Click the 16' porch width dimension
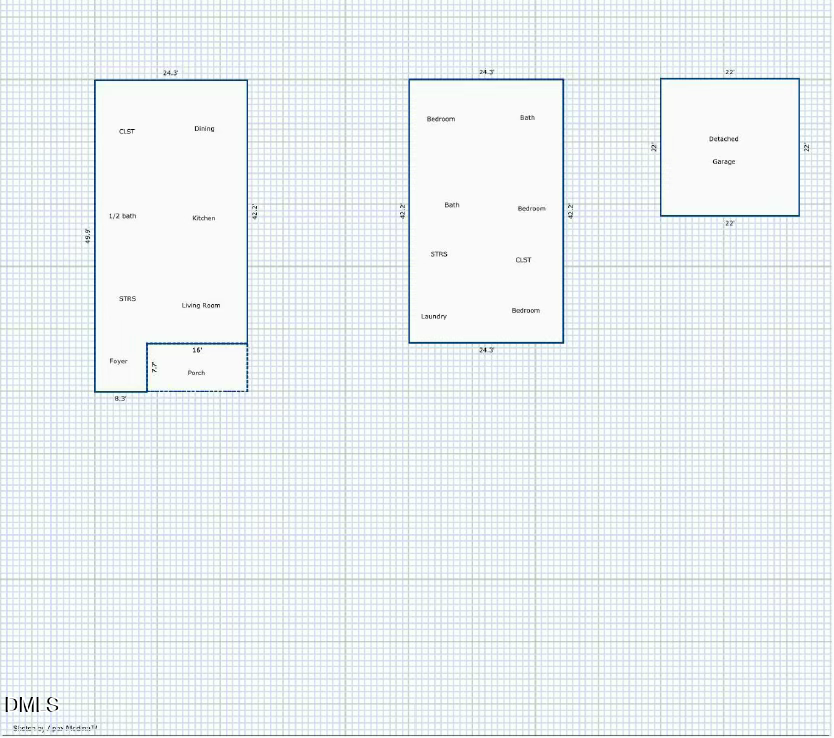Screen dimensions: 834x738 (197, 351)
